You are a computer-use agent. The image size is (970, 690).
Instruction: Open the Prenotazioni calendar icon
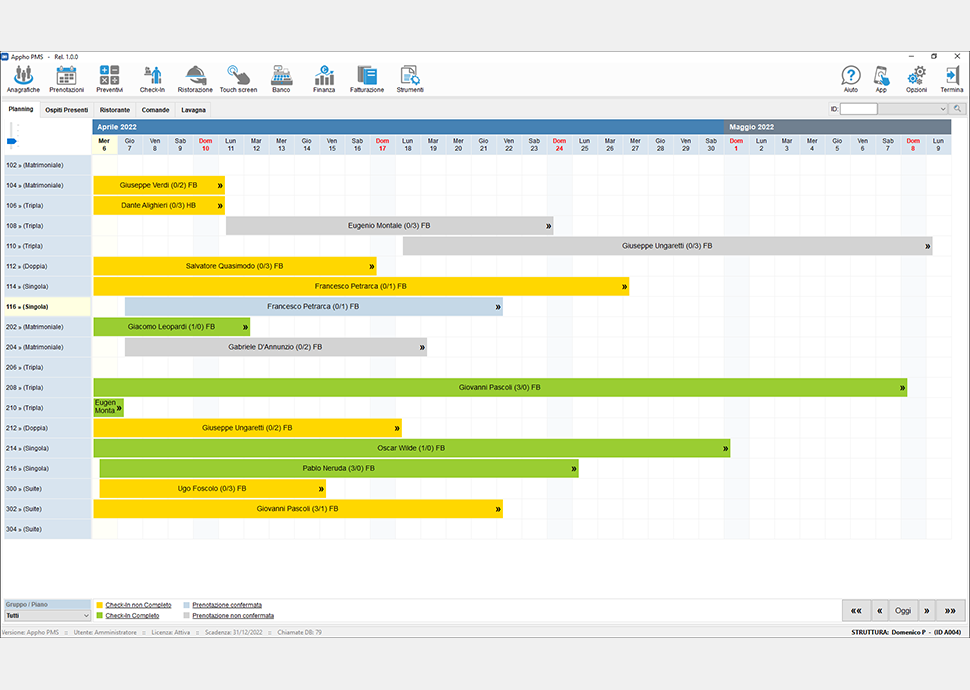66,79
